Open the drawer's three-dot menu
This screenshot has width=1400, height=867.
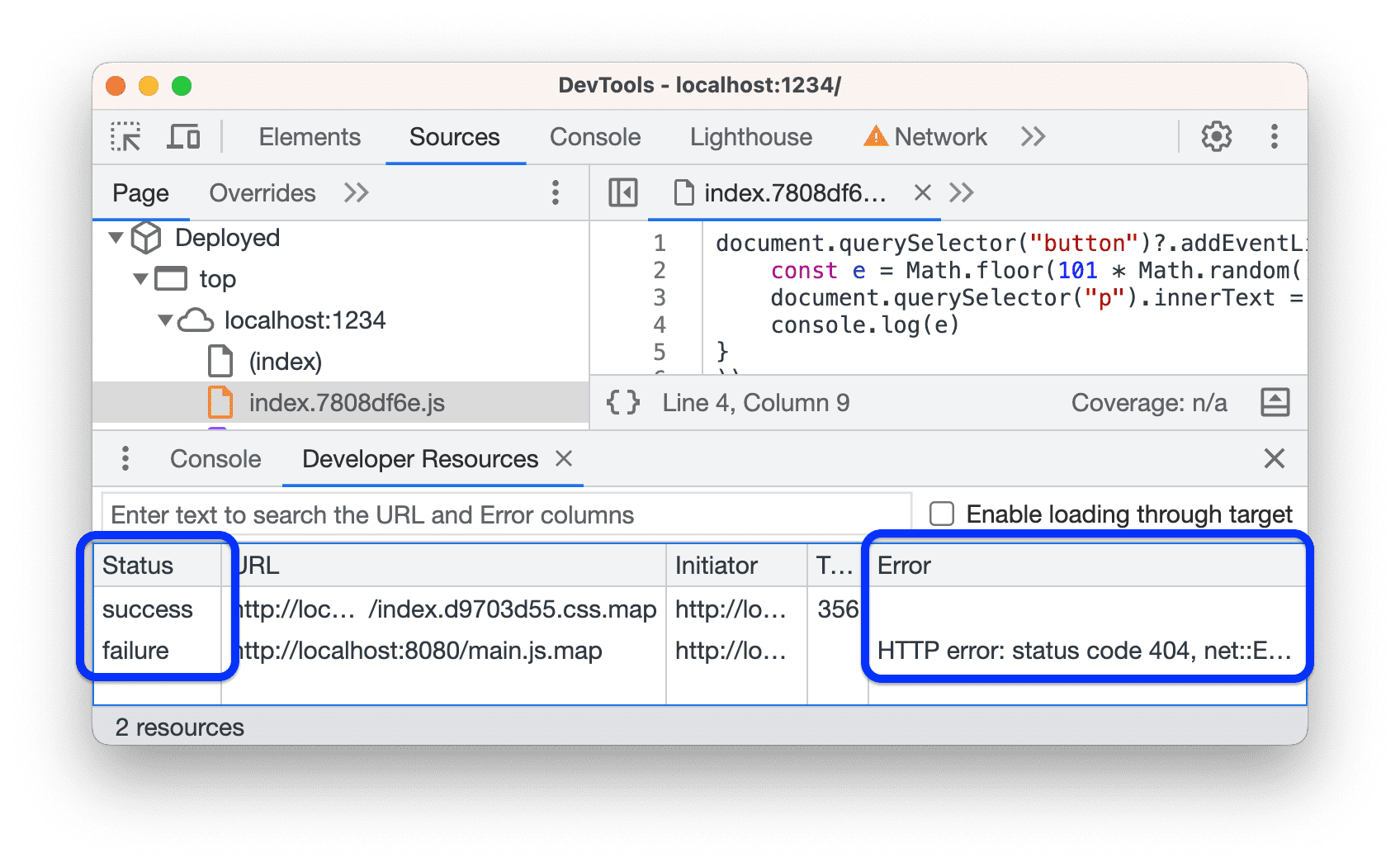tap(125, 458)
